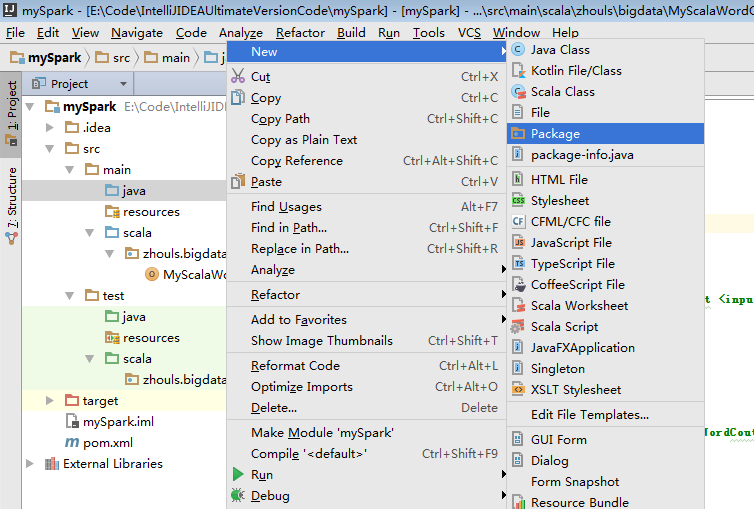
Task: Click the Java Class icon in New submenu
Action: point(518,50)
